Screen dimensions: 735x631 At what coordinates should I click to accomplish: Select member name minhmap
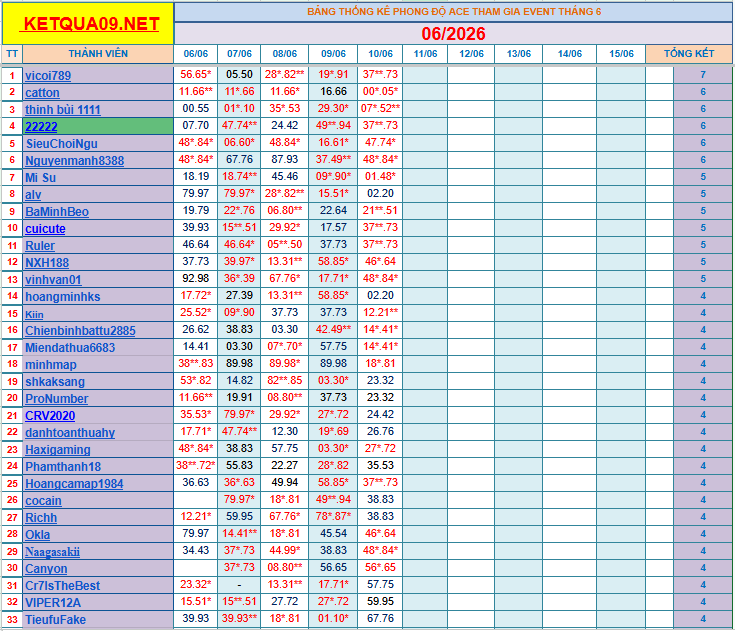click(51, 365)
